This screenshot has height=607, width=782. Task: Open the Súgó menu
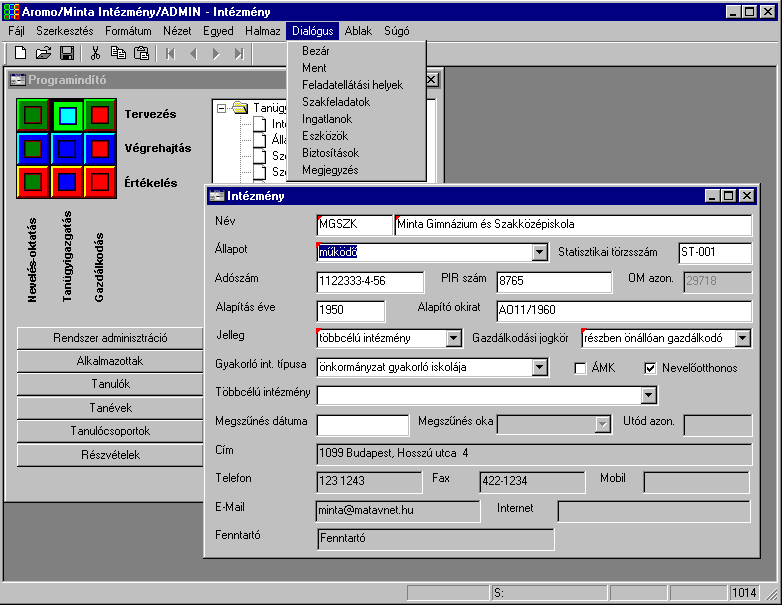pyautogui.click(x=396, y=31)
